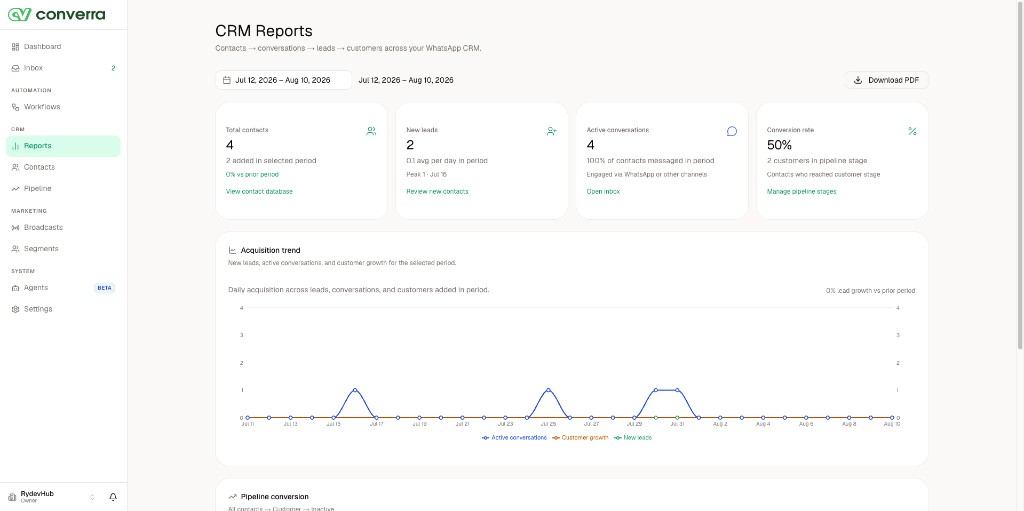Toggle Active conversations legend item
This screenshot has width=1024, height=511.
(x=515, y=437)
